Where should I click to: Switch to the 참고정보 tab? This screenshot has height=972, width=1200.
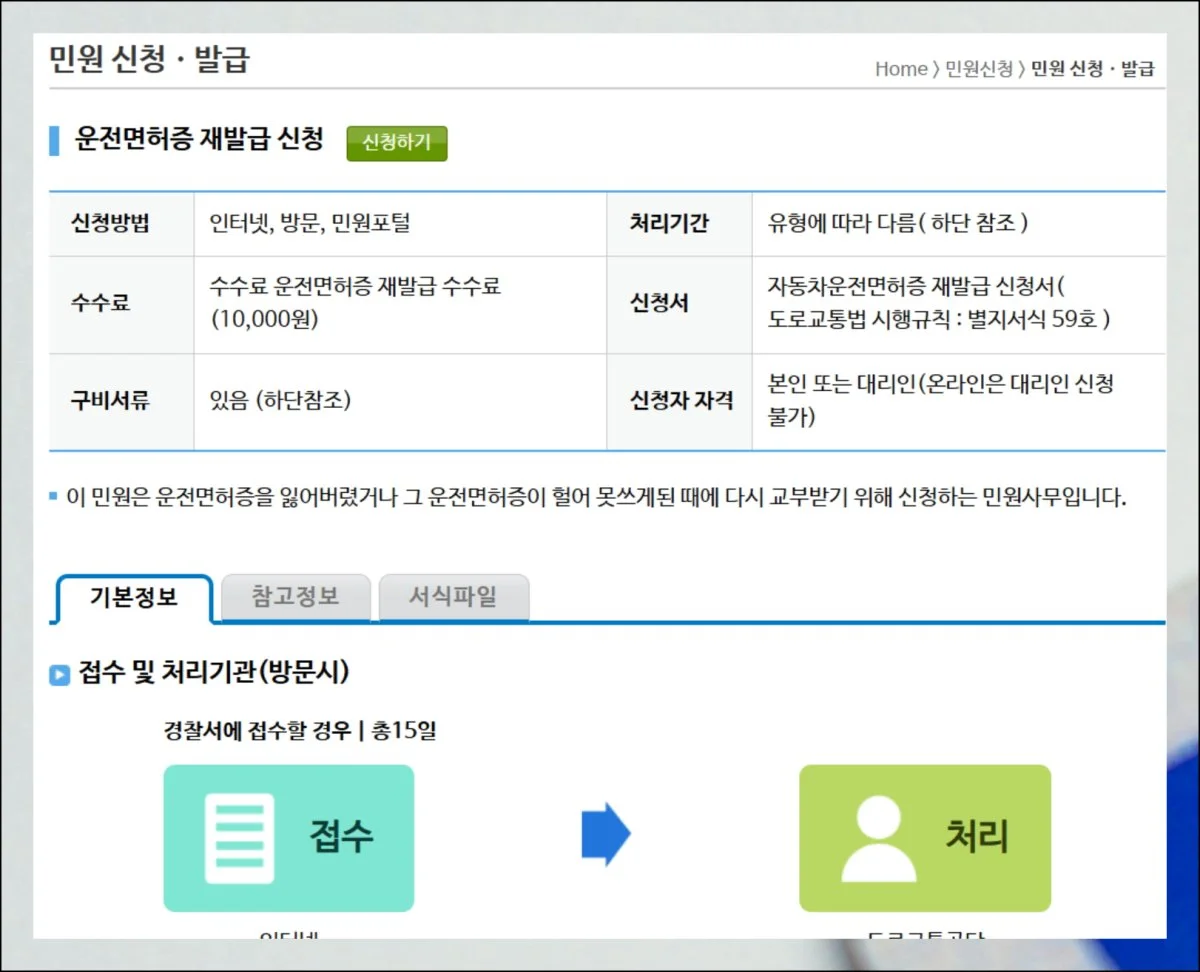tap(295, 597)
